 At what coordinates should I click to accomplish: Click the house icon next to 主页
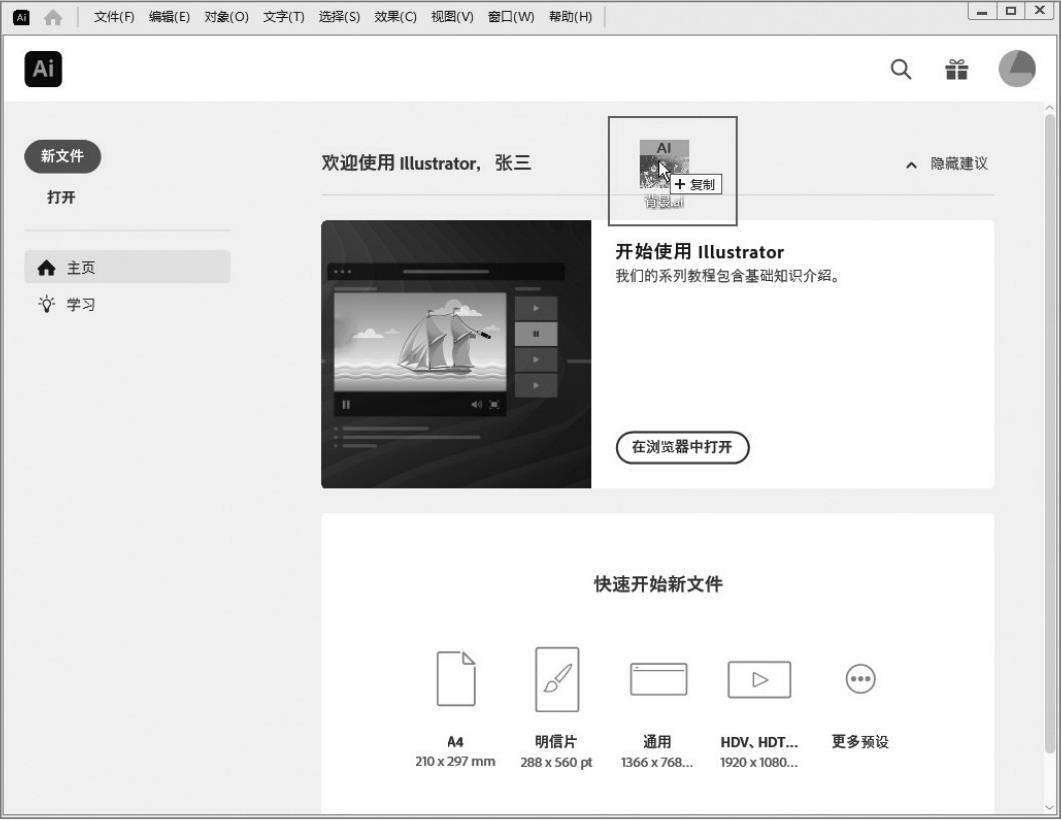(46, 268)
